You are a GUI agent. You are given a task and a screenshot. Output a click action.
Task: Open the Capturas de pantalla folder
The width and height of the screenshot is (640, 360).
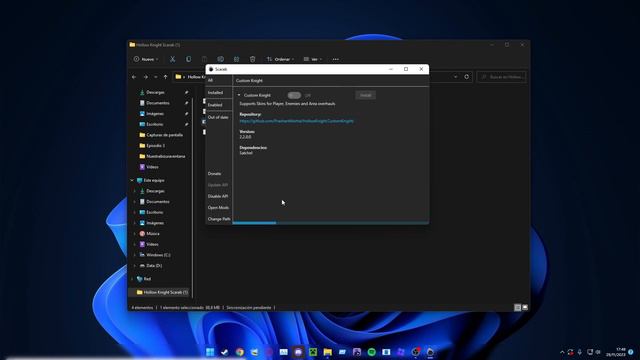161,135
